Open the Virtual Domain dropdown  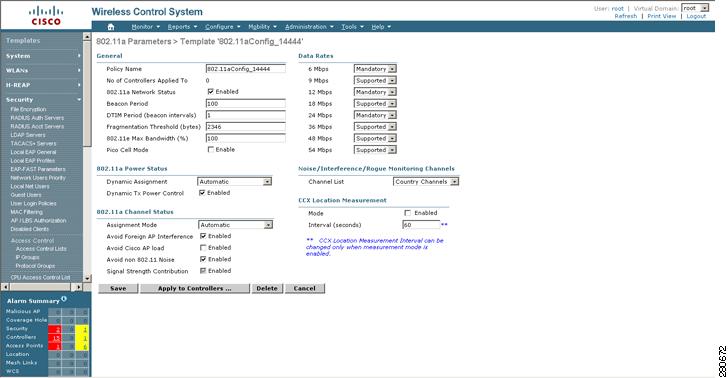coord(695,8)
